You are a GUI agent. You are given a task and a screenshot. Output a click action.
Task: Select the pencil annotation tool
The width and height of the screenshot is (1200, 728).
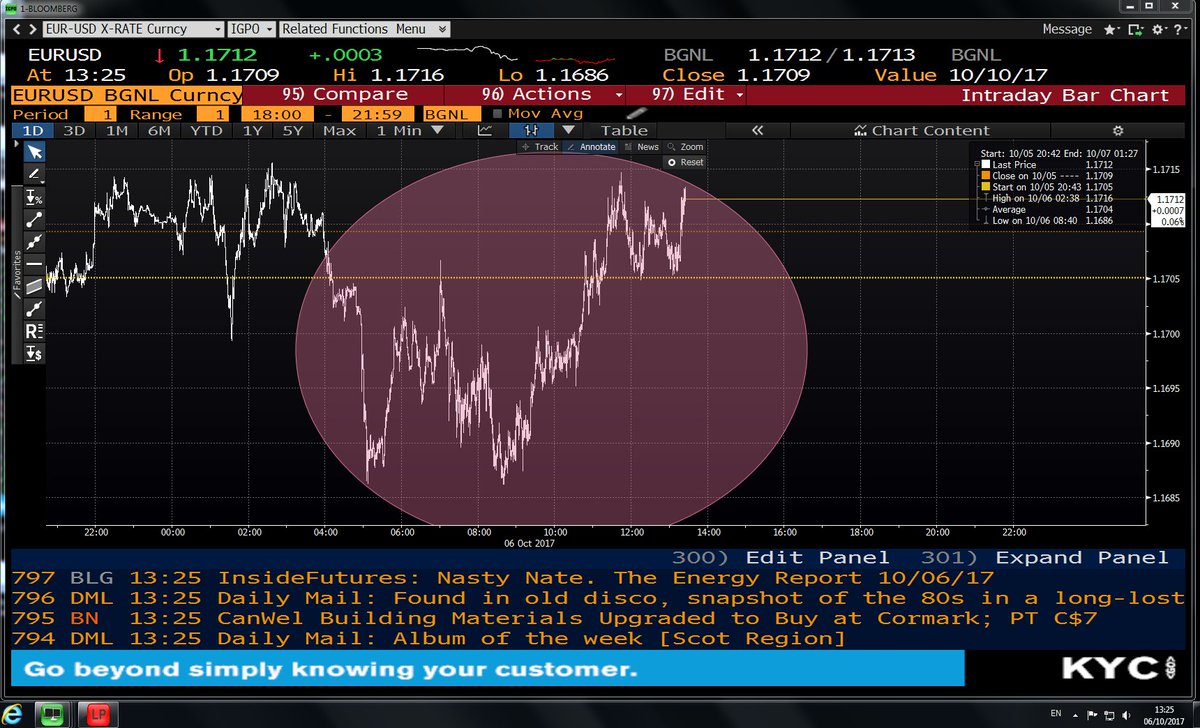(34, 174)
